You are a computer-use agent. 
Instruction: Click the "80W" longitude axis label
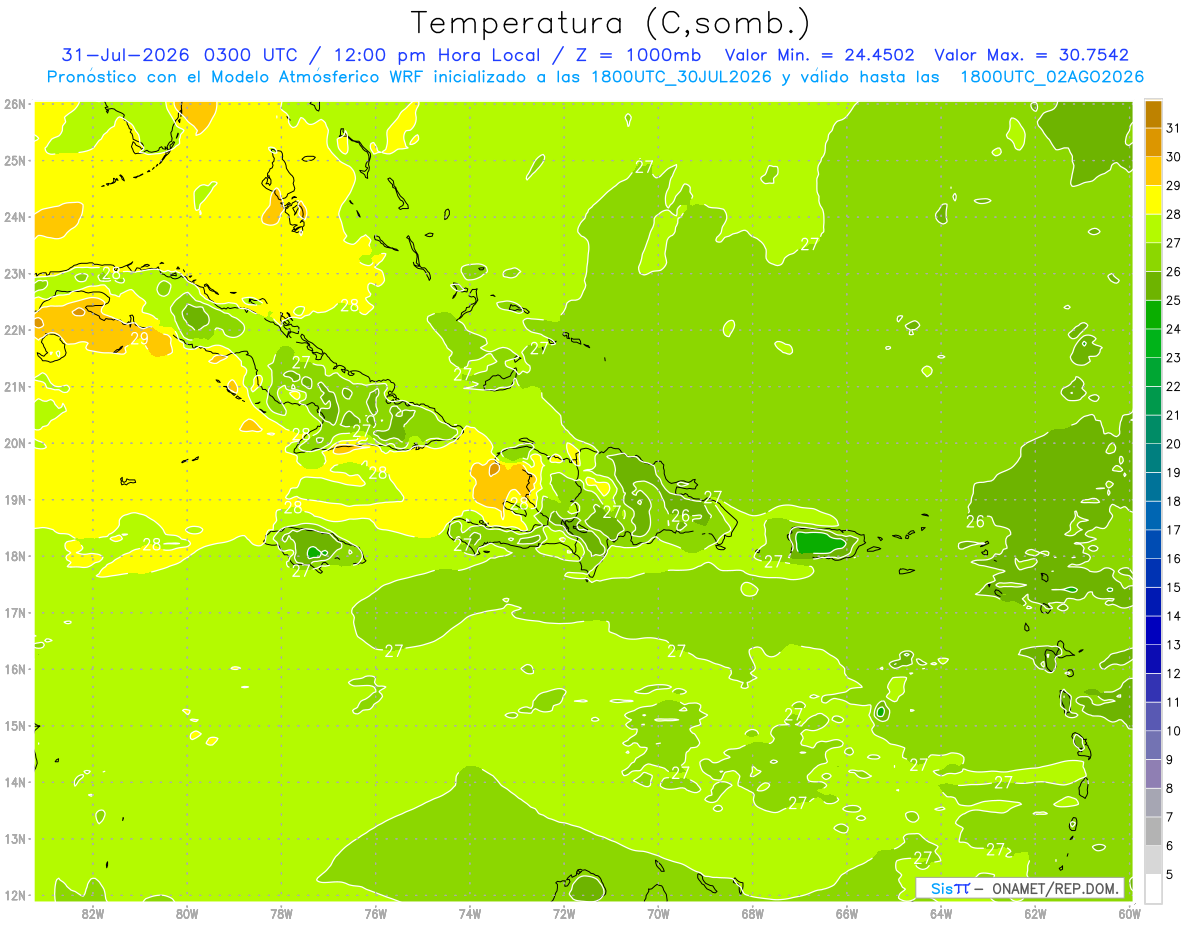[187, 913]
